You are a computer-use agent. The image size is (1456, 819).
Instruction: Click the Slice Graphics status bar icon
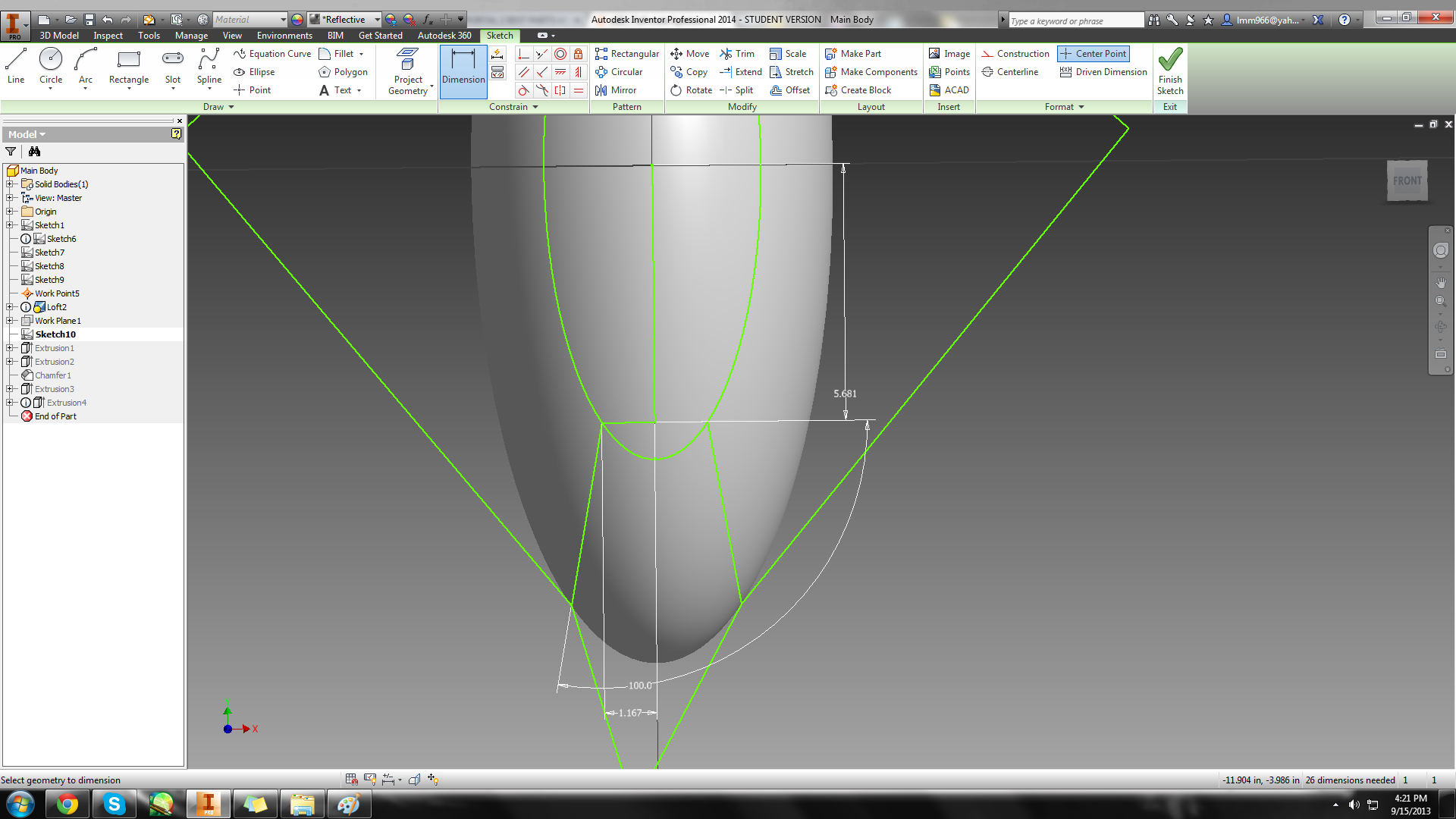(414, 779)
